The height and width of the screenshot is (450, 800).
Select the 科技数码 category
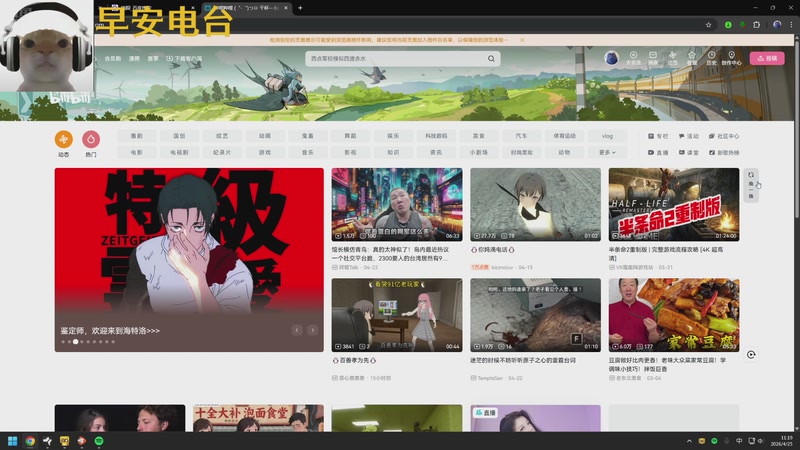click(436, 136)
